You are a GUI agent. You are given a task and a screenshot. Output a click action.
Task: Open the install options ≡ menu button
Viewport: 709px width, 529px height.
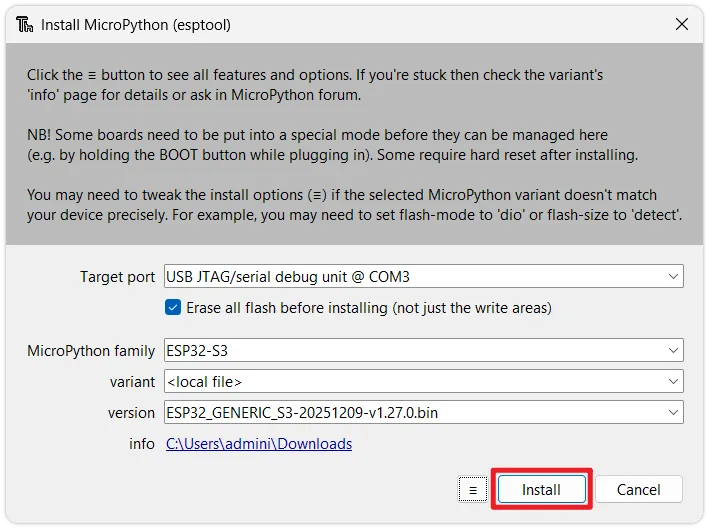coord(472,490)
